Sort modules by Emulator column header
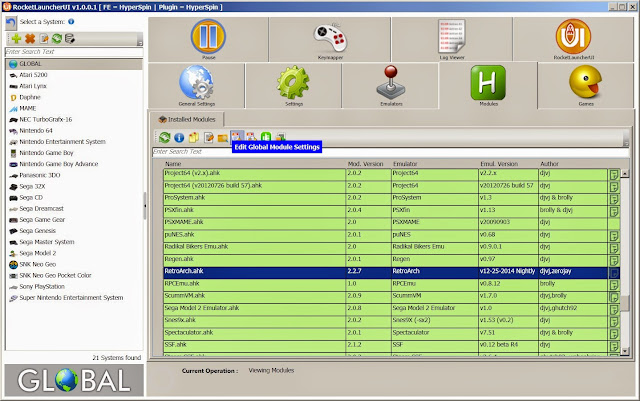This screenshot has width=640, height=401. 434,164
